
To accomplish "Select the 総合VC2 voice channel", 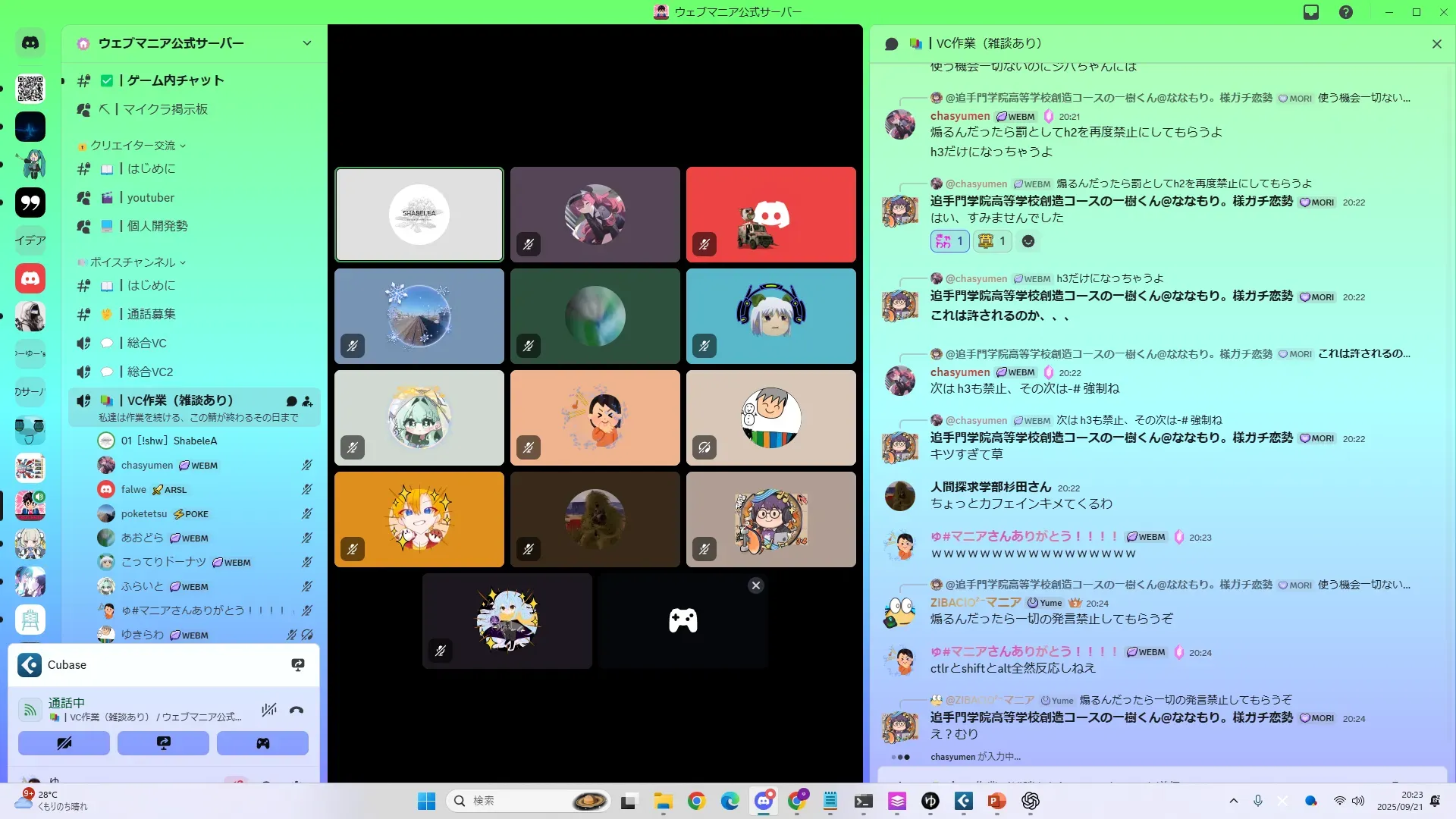I will tap(150, 372).
